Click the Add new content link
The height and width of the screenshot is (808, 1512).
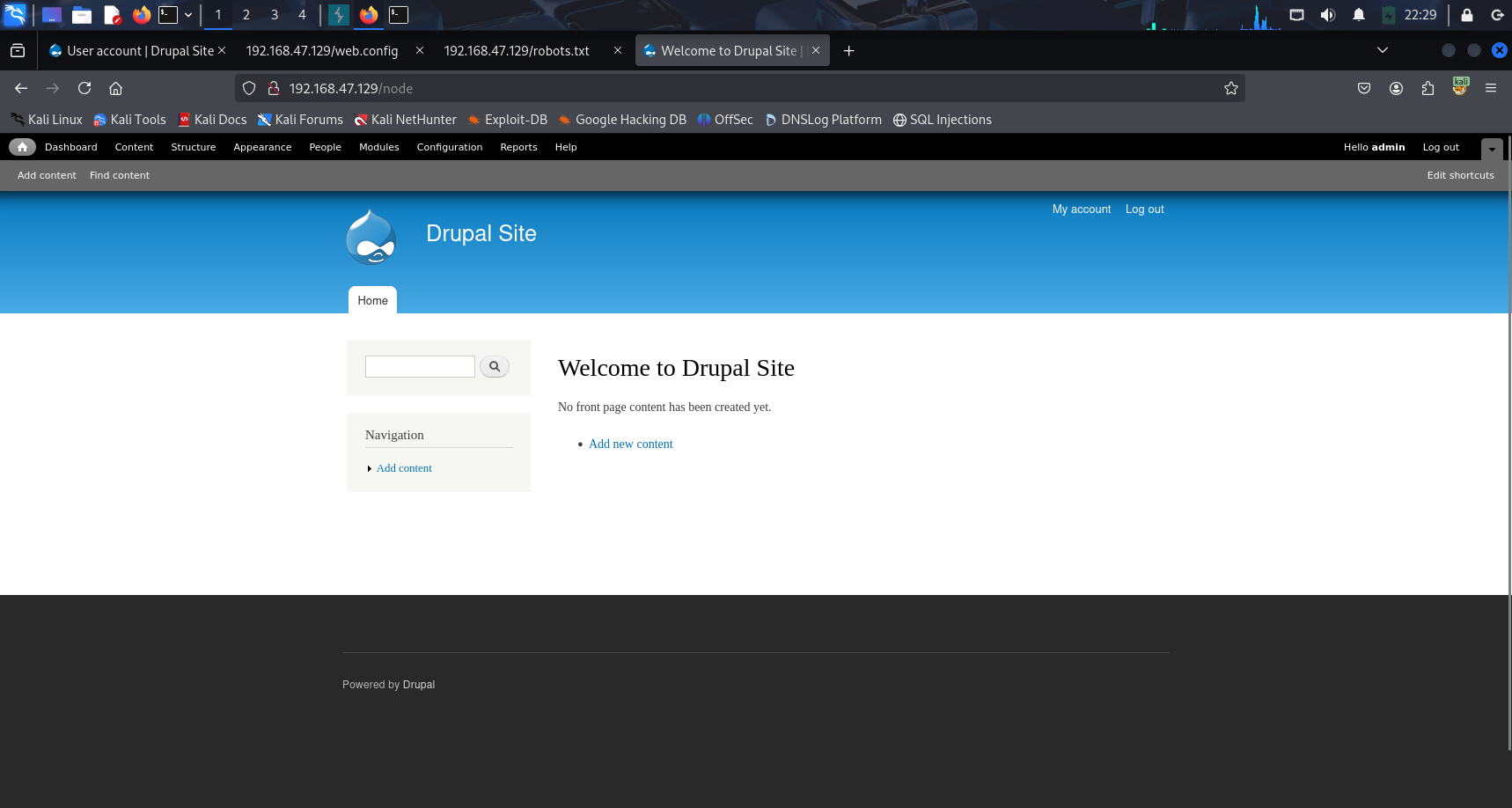click(x=630, y=444)
